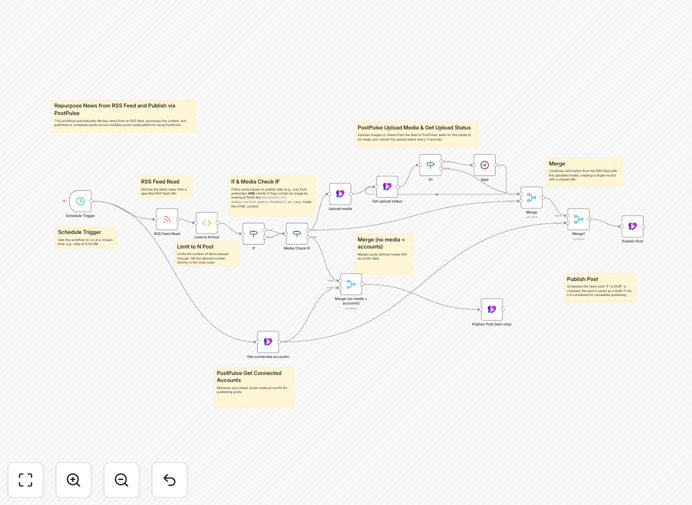692x505 pixels.
Task: Select the Limit to N Post code node
Action: [207, 223]
